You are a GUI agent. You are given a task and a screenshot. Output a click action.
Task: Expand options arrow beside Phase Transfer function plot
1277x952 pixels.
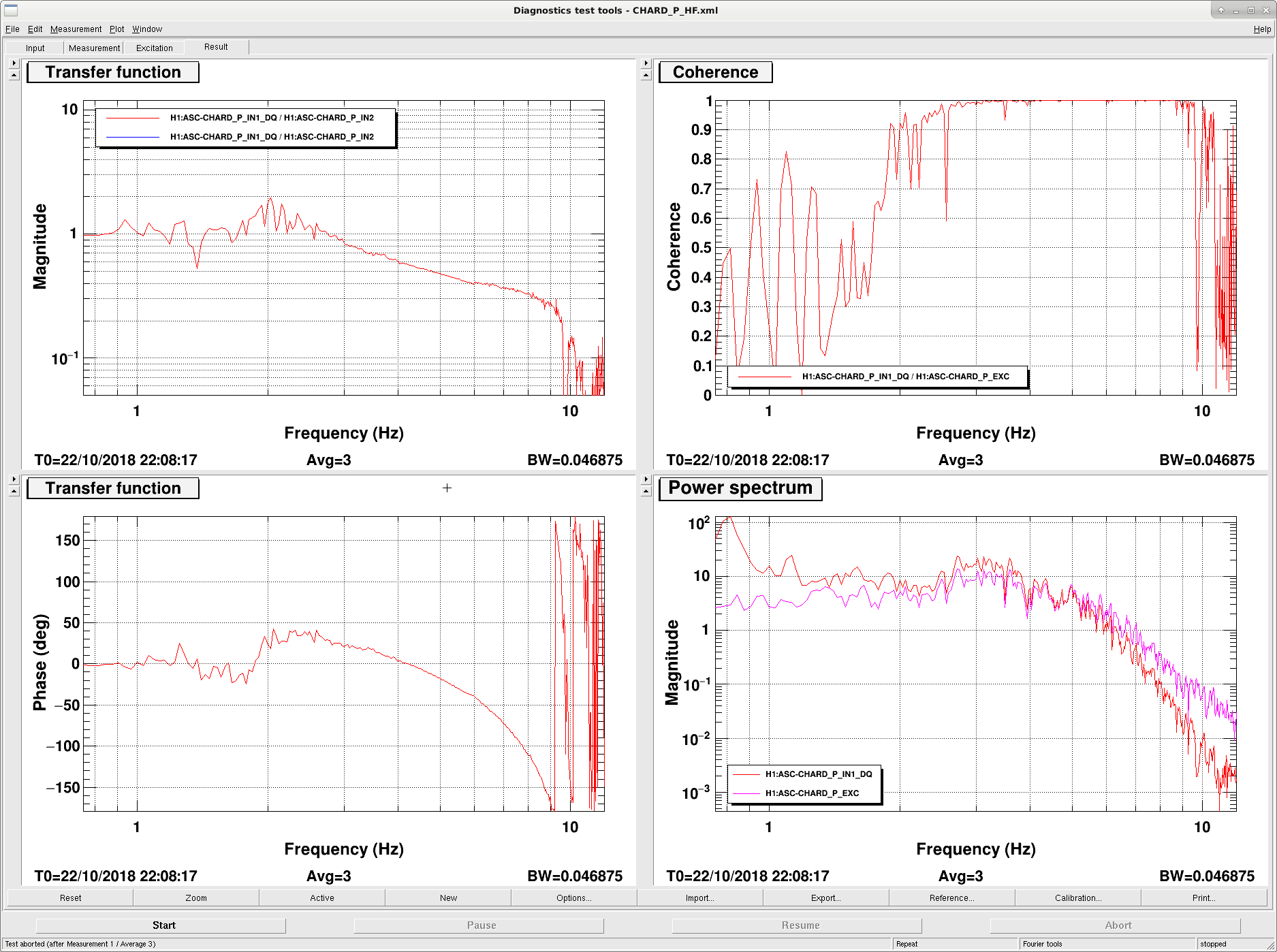click(x=14, y=479)
